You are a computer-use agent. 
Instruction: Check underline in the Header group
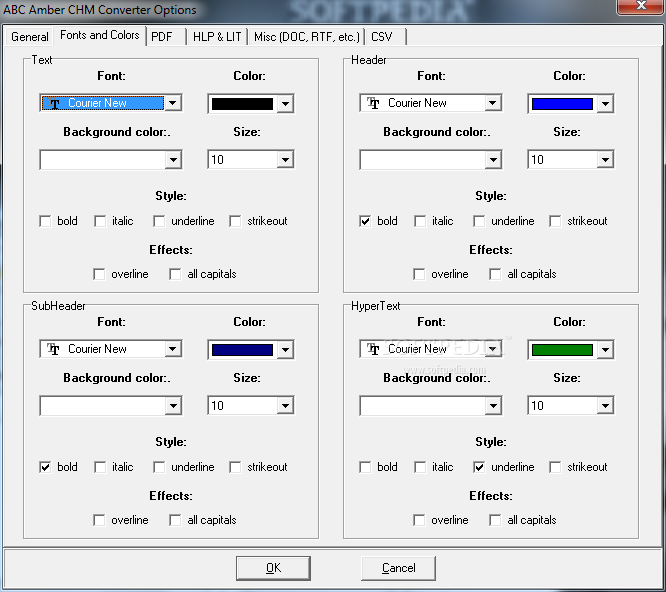(479, 221)
